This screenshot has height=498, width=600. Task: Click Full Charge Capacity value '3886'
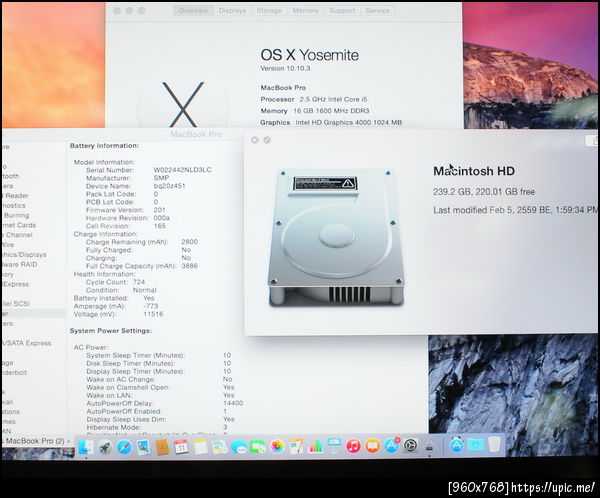click(189, 266)
